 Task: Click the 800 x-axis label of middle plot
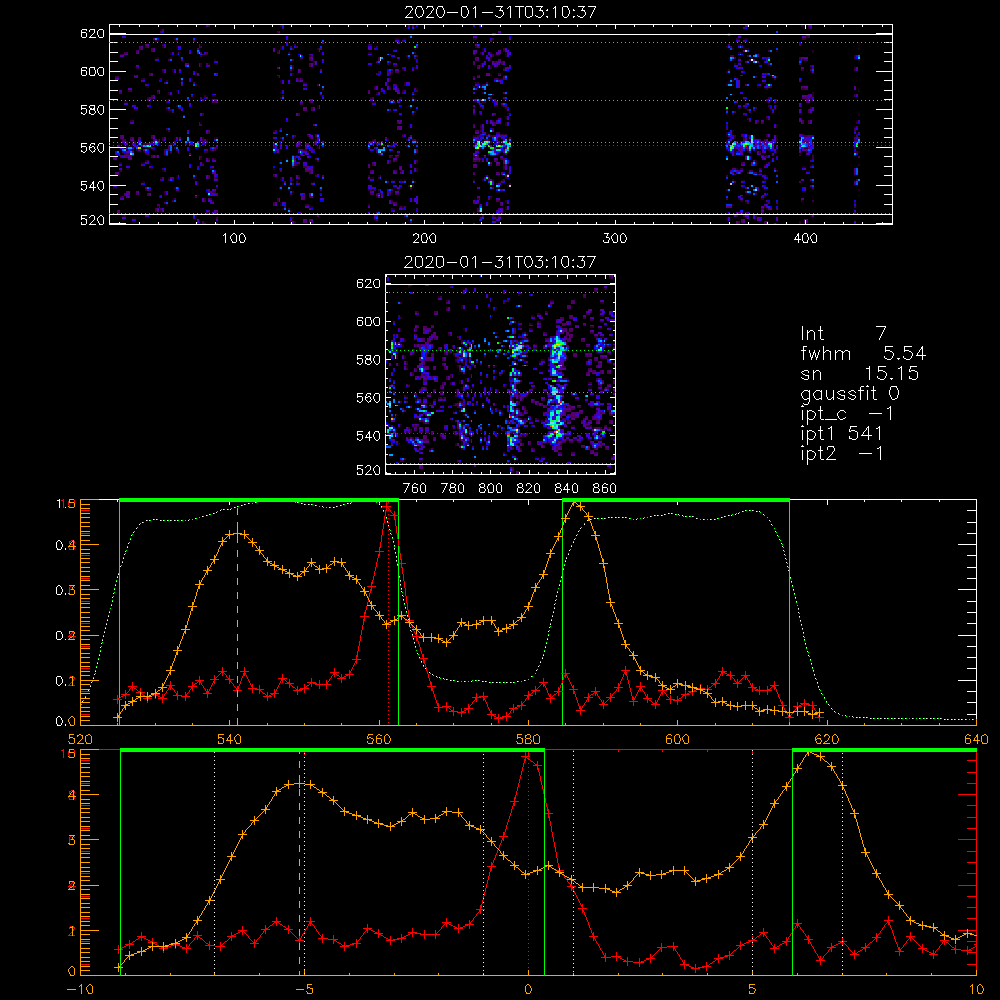tap(490, 489)
